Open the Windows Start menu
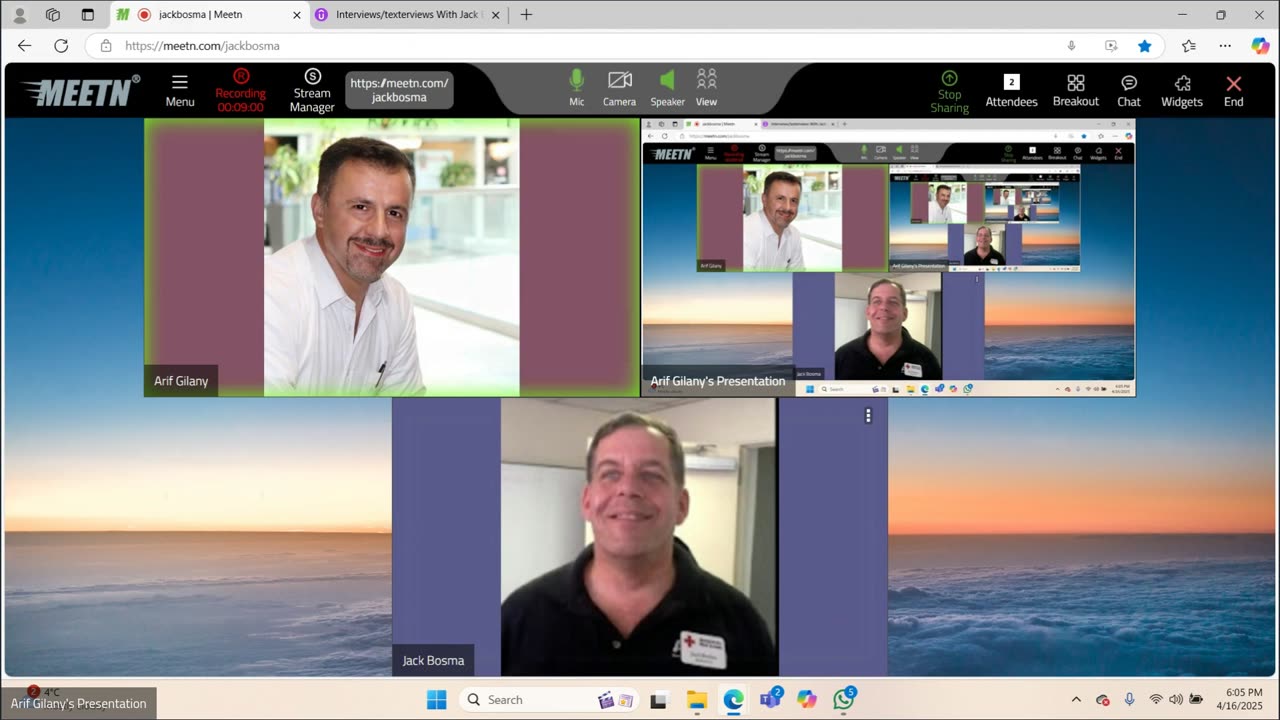Screen dimensions: 1280x720 pos(437,700)
